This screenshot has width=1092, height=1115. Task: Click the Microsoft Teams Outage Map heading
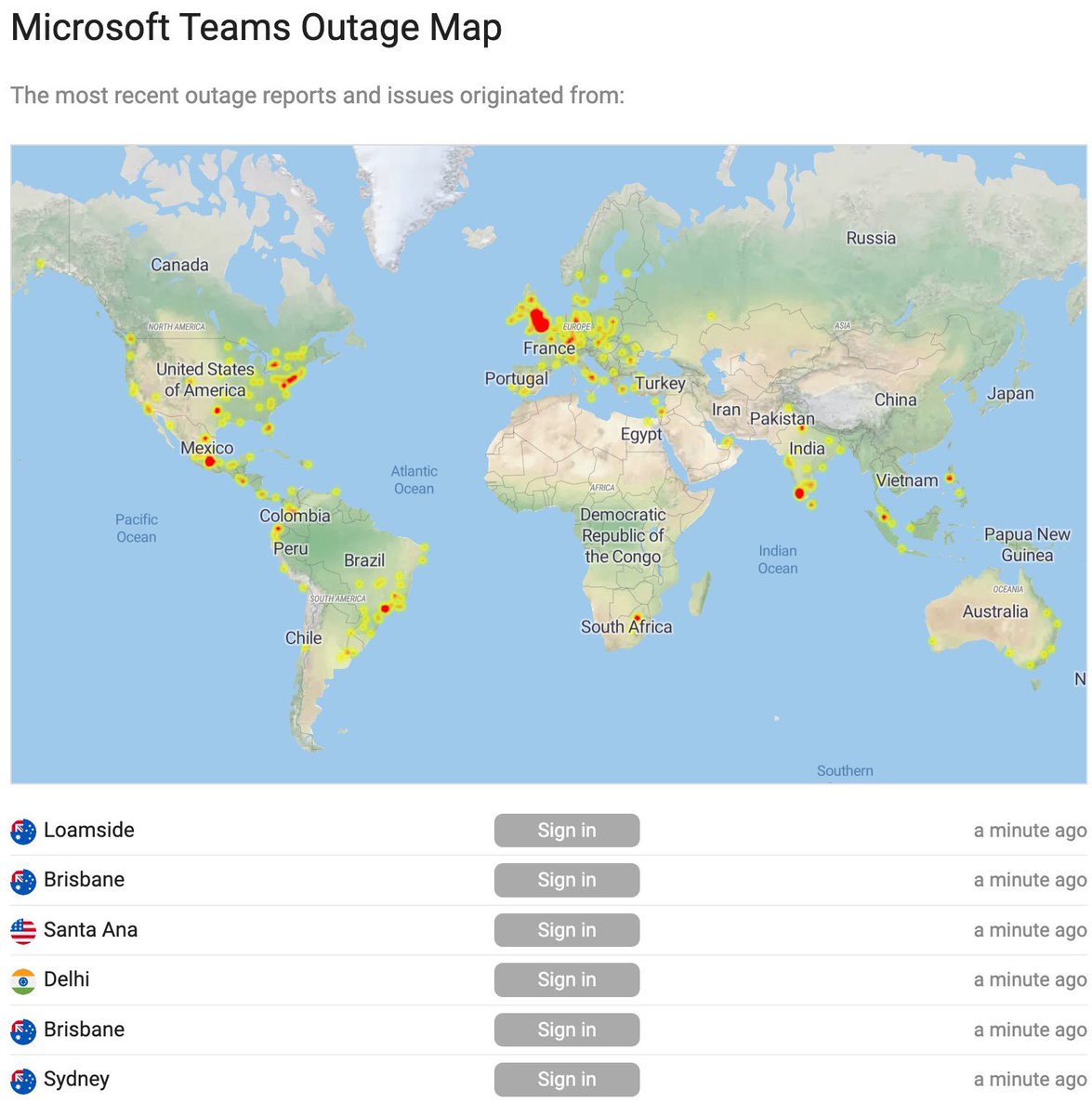tap(257, 28)
